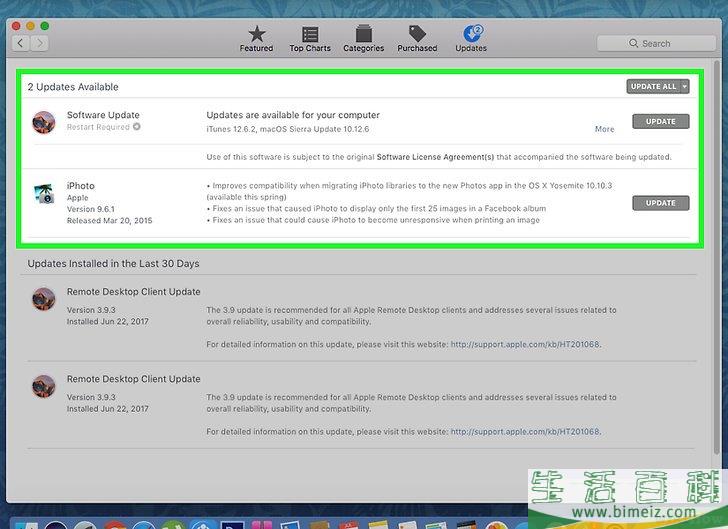Click 'Updates Installed in the Last 30 Days' heading
The height and width of the screenshot is (529, 728).
tap(113, 263)
